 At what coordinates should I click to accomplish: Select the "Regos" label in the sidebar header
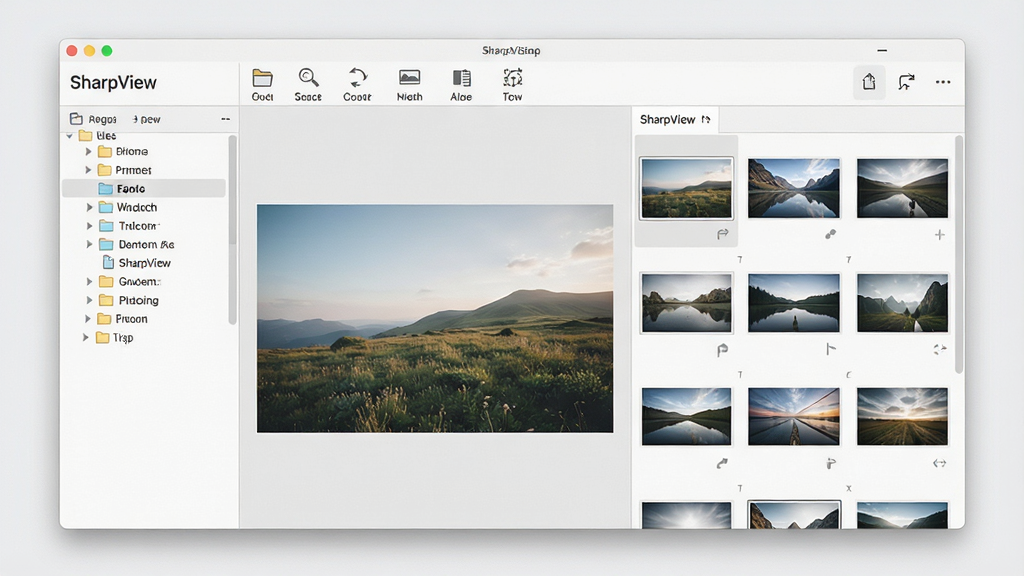[x=103, y=120]
